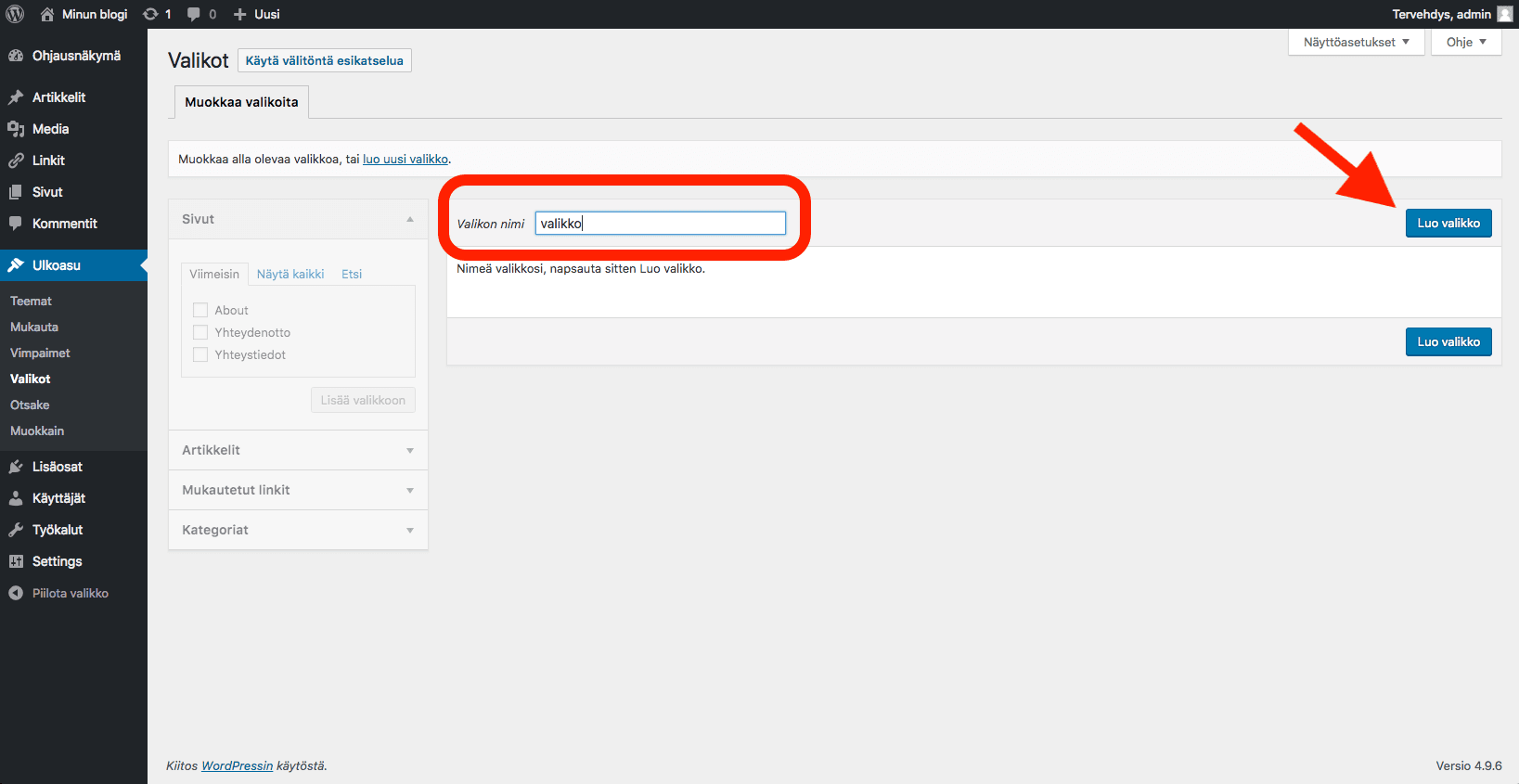Image resolution: width=1519 pixels, height=784 pixels.
Task: Click the lower Luo valikko button
Action: 1448,341
